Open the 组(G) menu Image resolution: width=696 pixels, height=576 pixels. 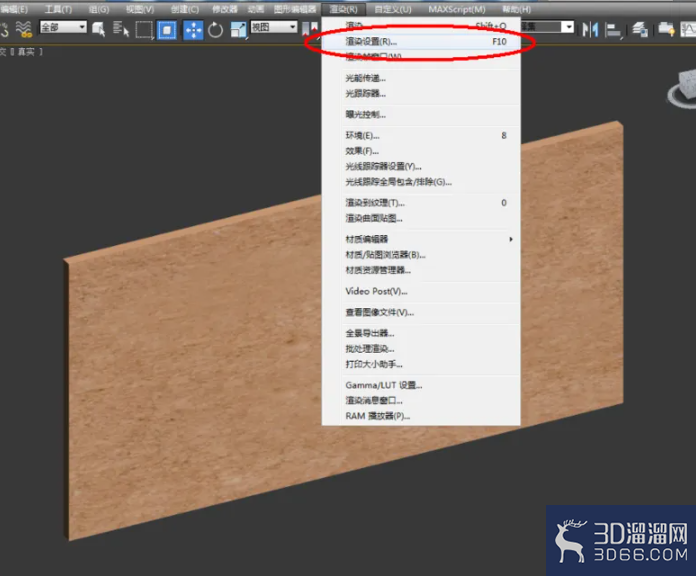point(99,9)
